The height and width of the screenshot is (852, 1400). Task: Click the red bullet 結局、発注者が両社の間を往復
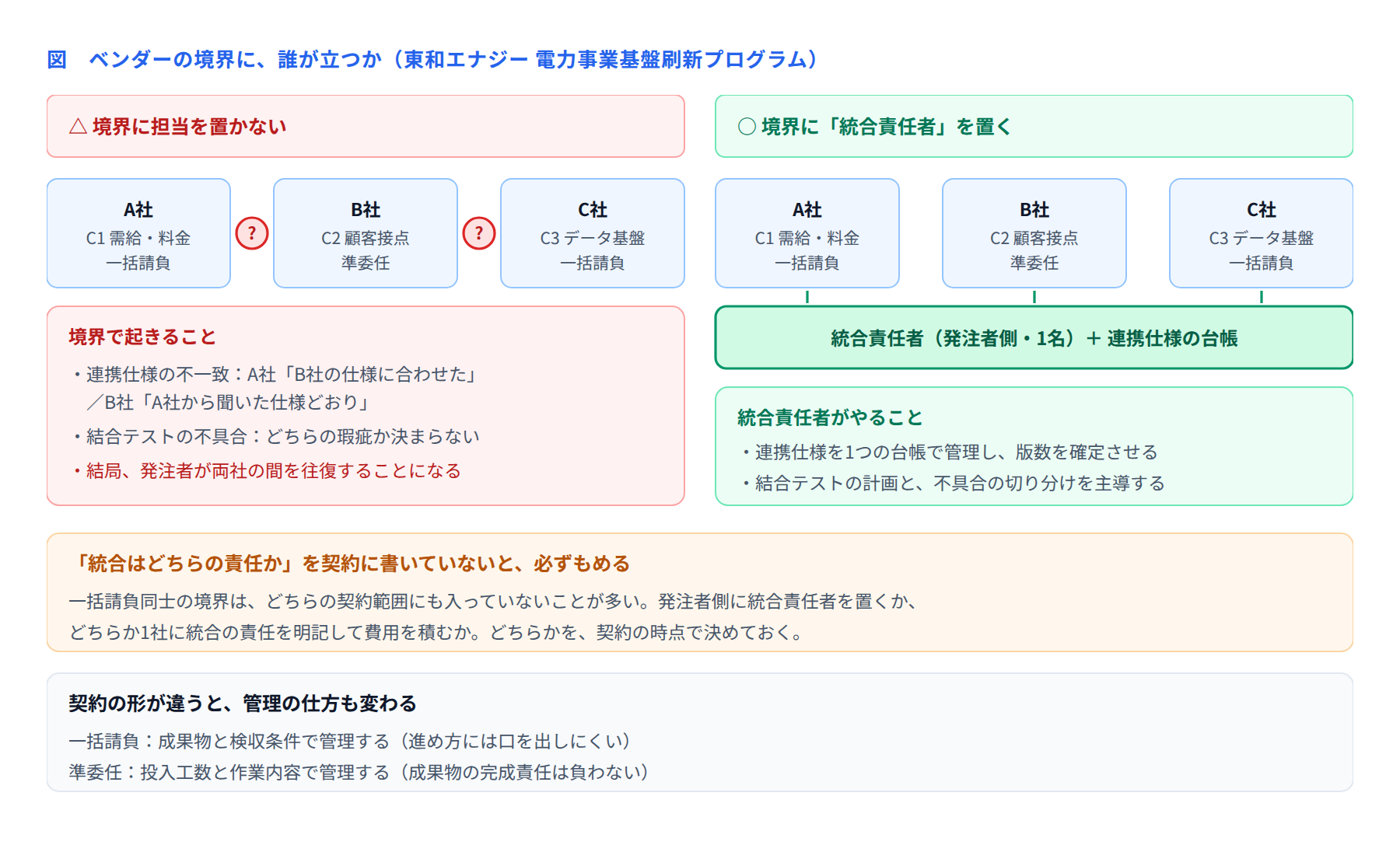[266, 471]
